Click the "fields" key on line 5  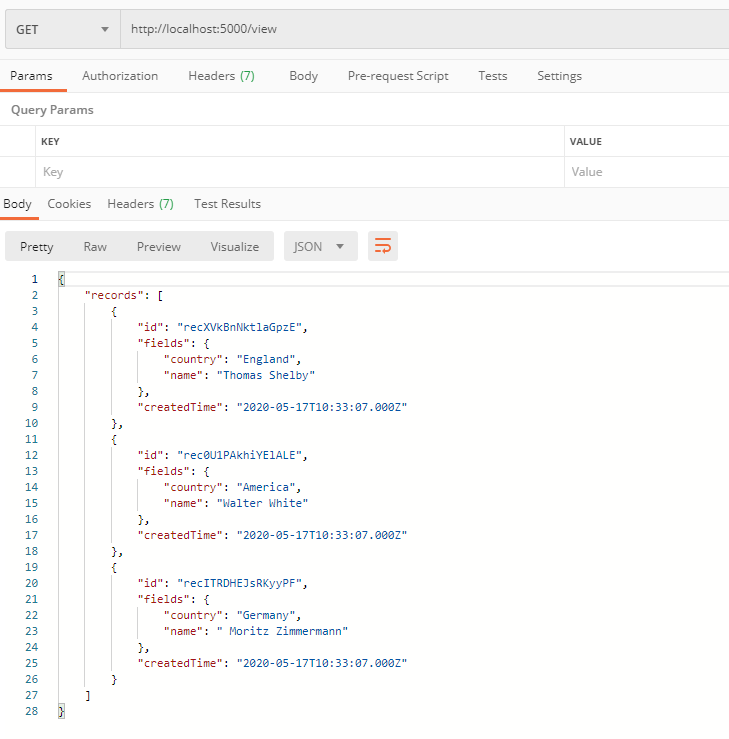[164, 344]
